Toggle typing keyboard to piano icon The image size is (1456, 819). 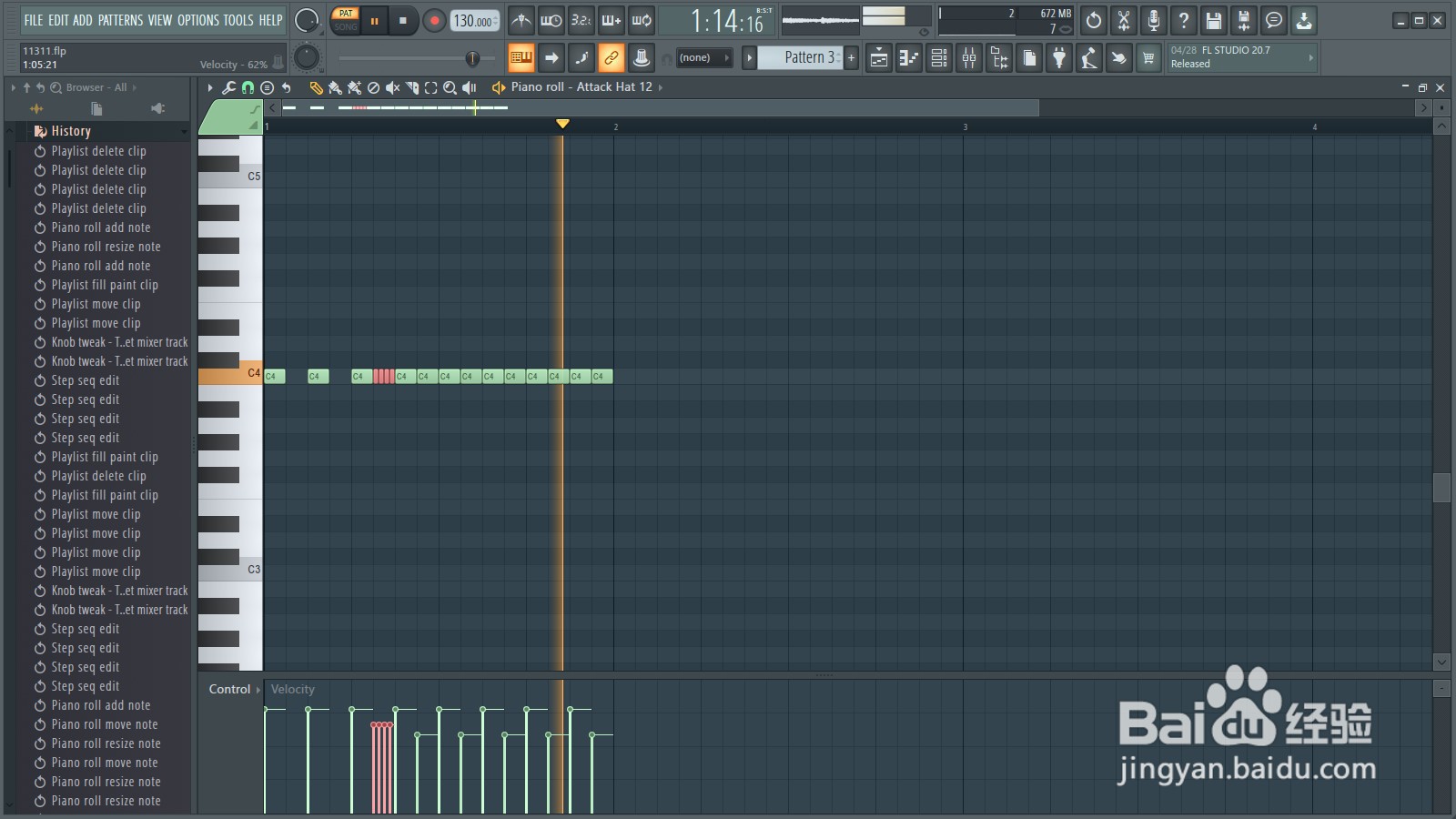tap(521, 58)
